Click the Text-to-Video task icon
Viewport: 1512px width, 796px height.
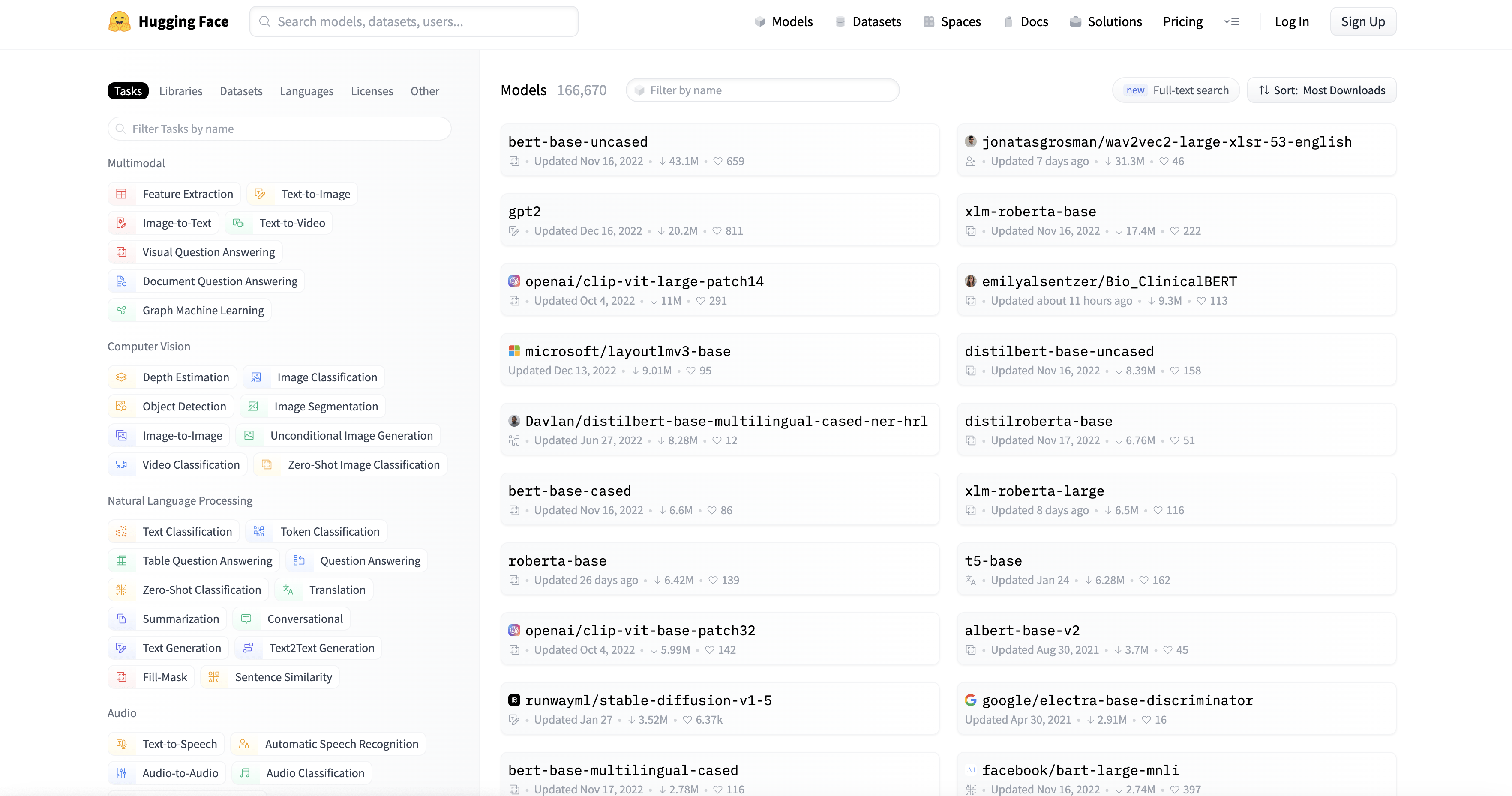point(238,223)
